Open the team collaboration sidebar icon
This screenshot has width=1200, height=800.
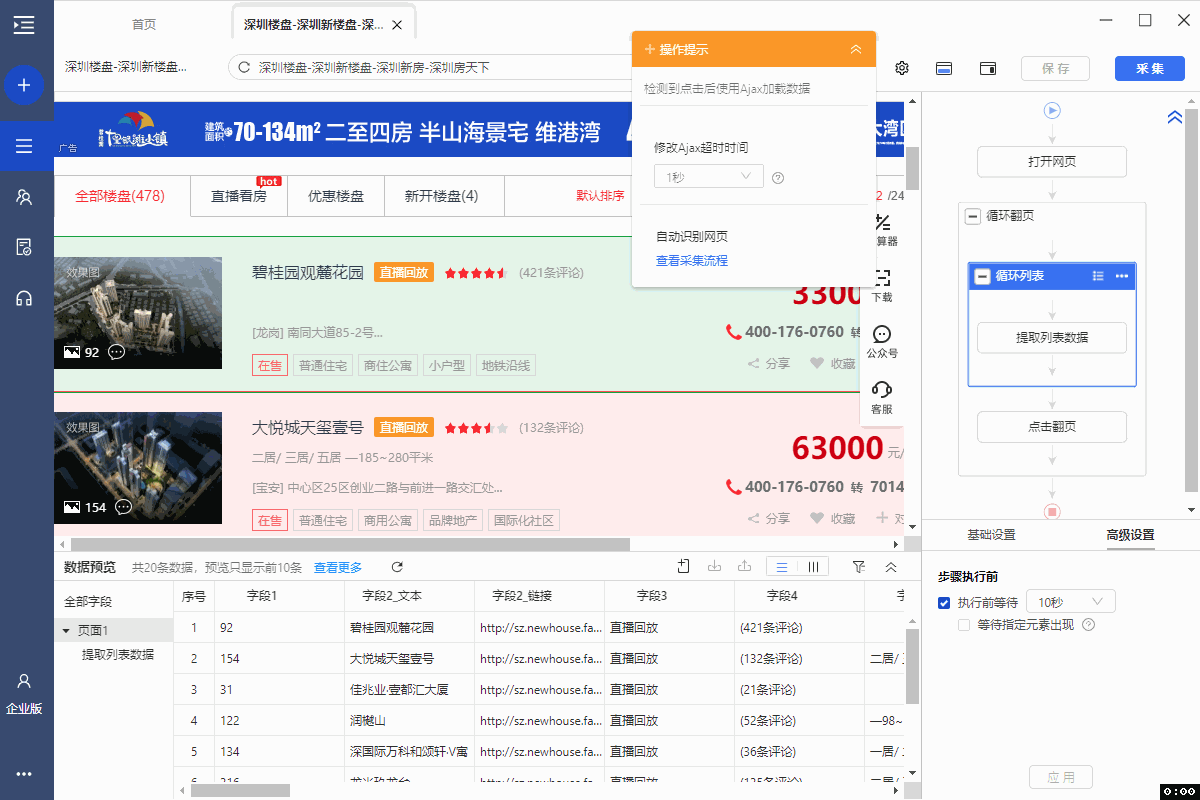click(x=24, y=197)
